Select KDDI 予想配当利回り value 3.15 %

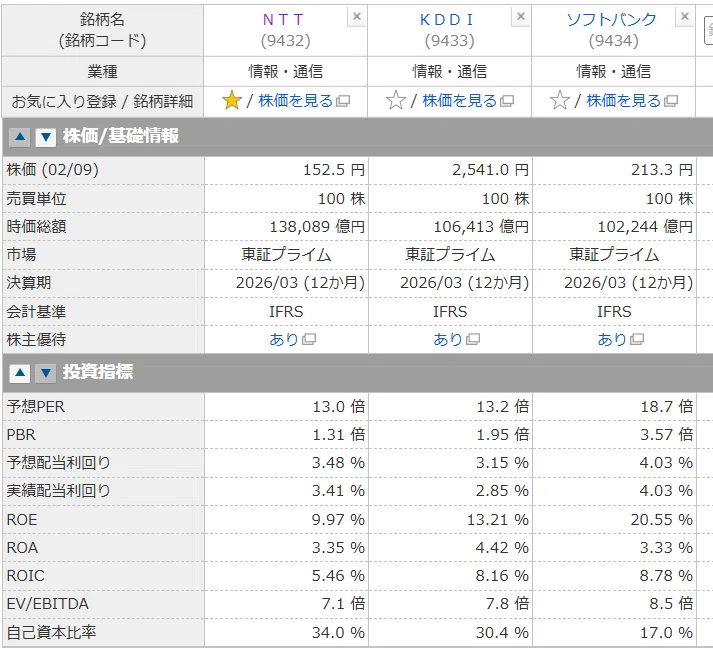tap(502, 462)
